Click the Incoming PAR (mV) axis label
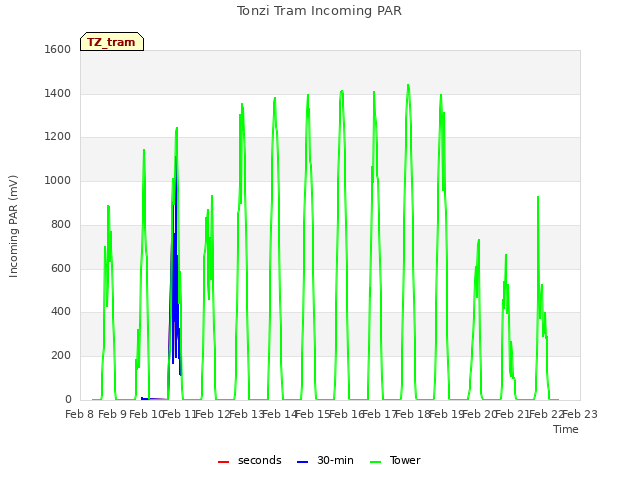The image size is (640, 480). coord(13,227)
